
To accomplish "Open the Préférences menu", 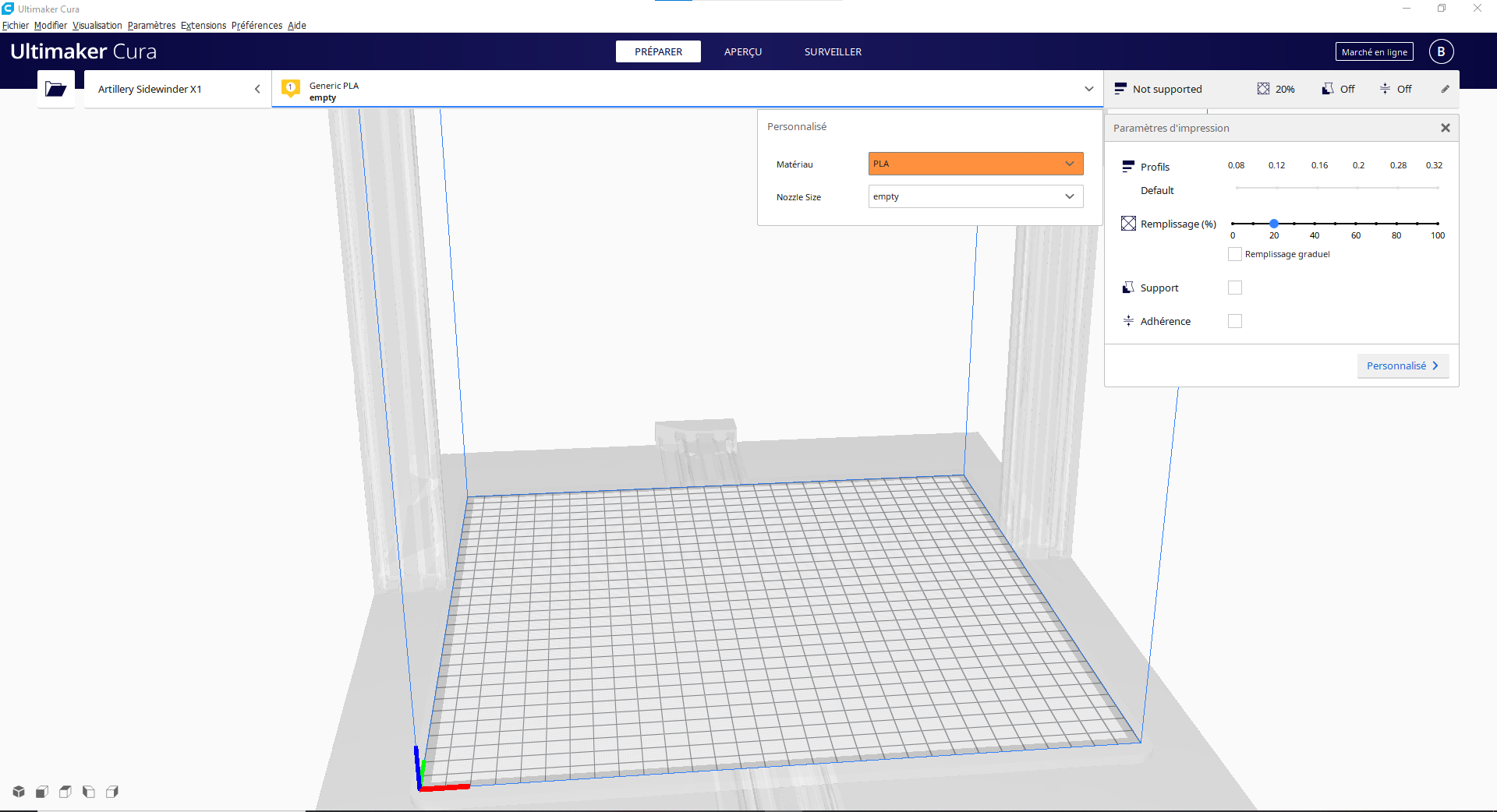I will (257, 26).
